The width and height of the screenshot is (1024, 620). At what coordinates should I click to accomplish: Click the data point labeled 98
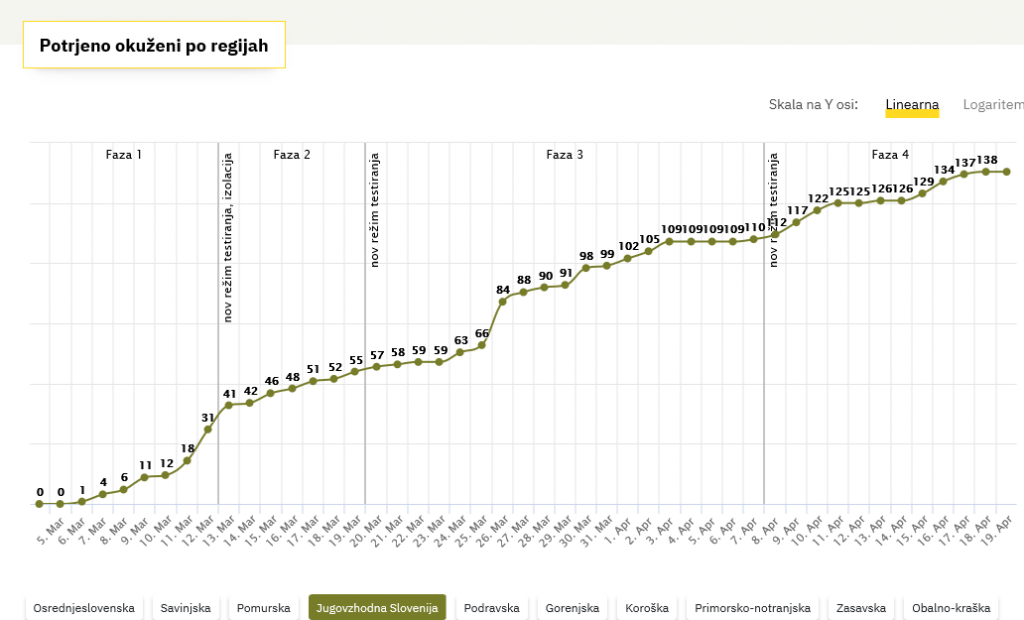pos(586,268)
